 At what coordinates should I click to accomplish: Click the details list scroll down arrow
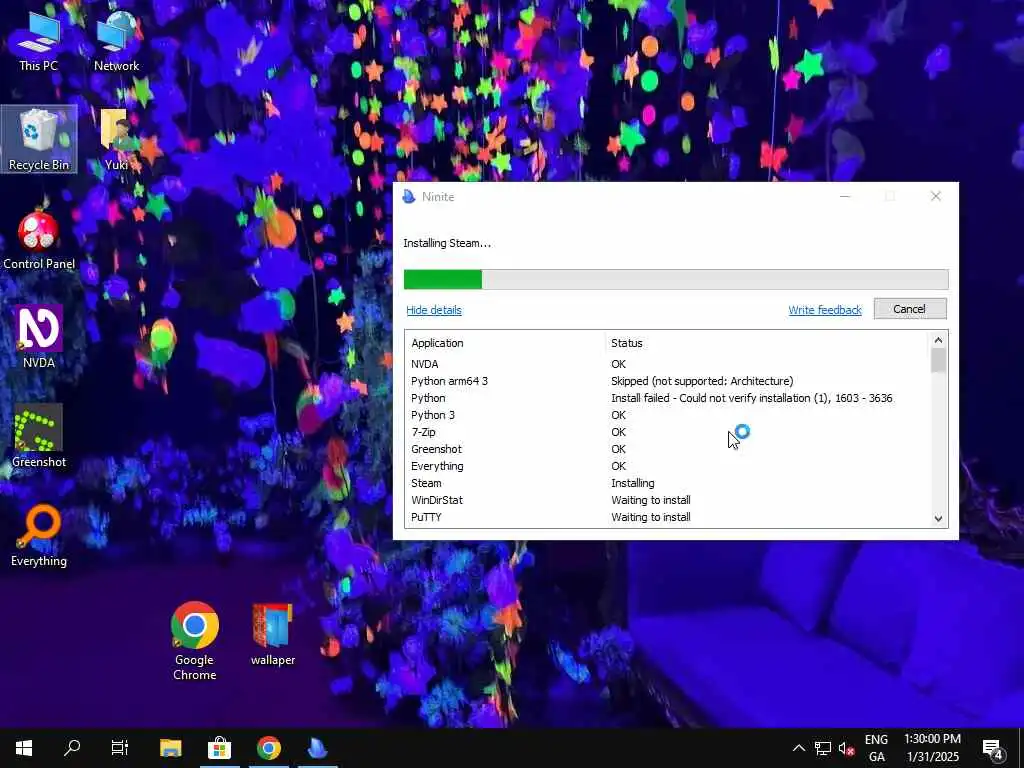pyautogui.click(x=938, y=519)
